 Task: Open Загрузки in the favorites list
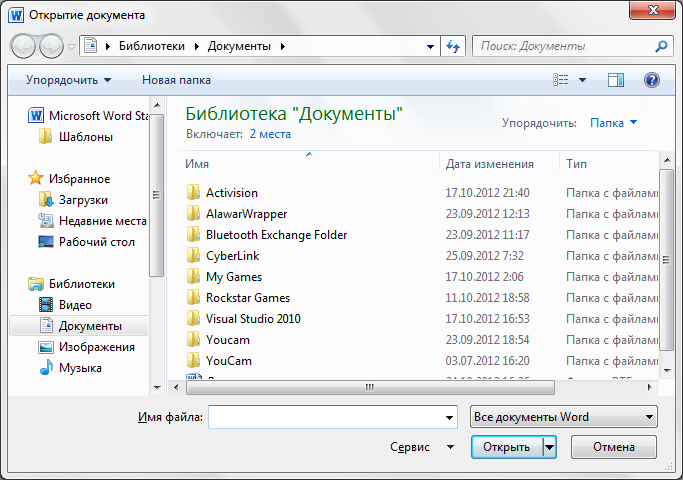coord(73,200)
